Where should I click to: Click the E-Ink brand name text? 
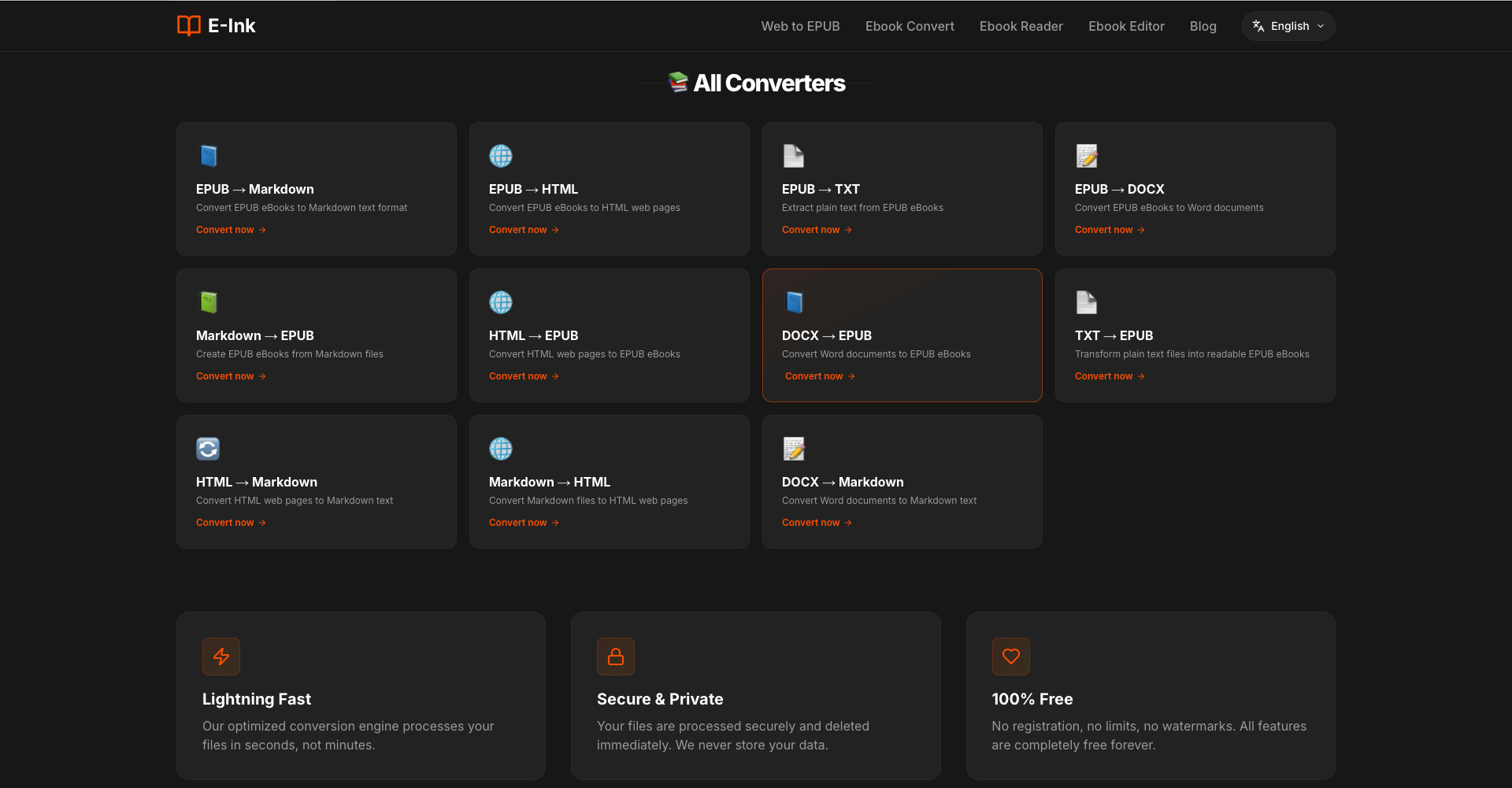click(x=232, y=26)
